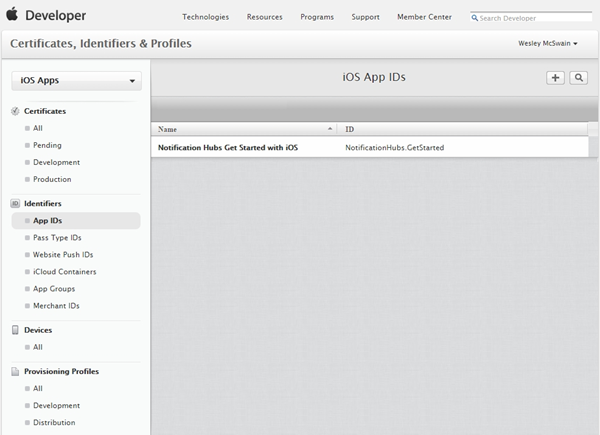Viewport: 600px width, 435px height.
Task: Select Merchant IDs
Action: (56, 306)
